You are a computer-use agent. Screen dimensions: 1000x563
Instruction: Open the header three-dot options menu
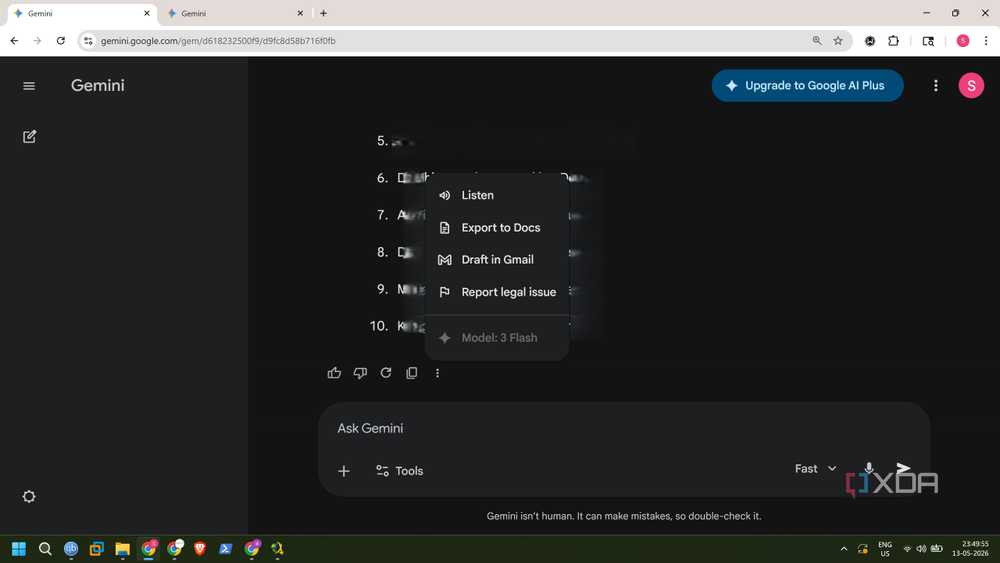click(936, 85)
